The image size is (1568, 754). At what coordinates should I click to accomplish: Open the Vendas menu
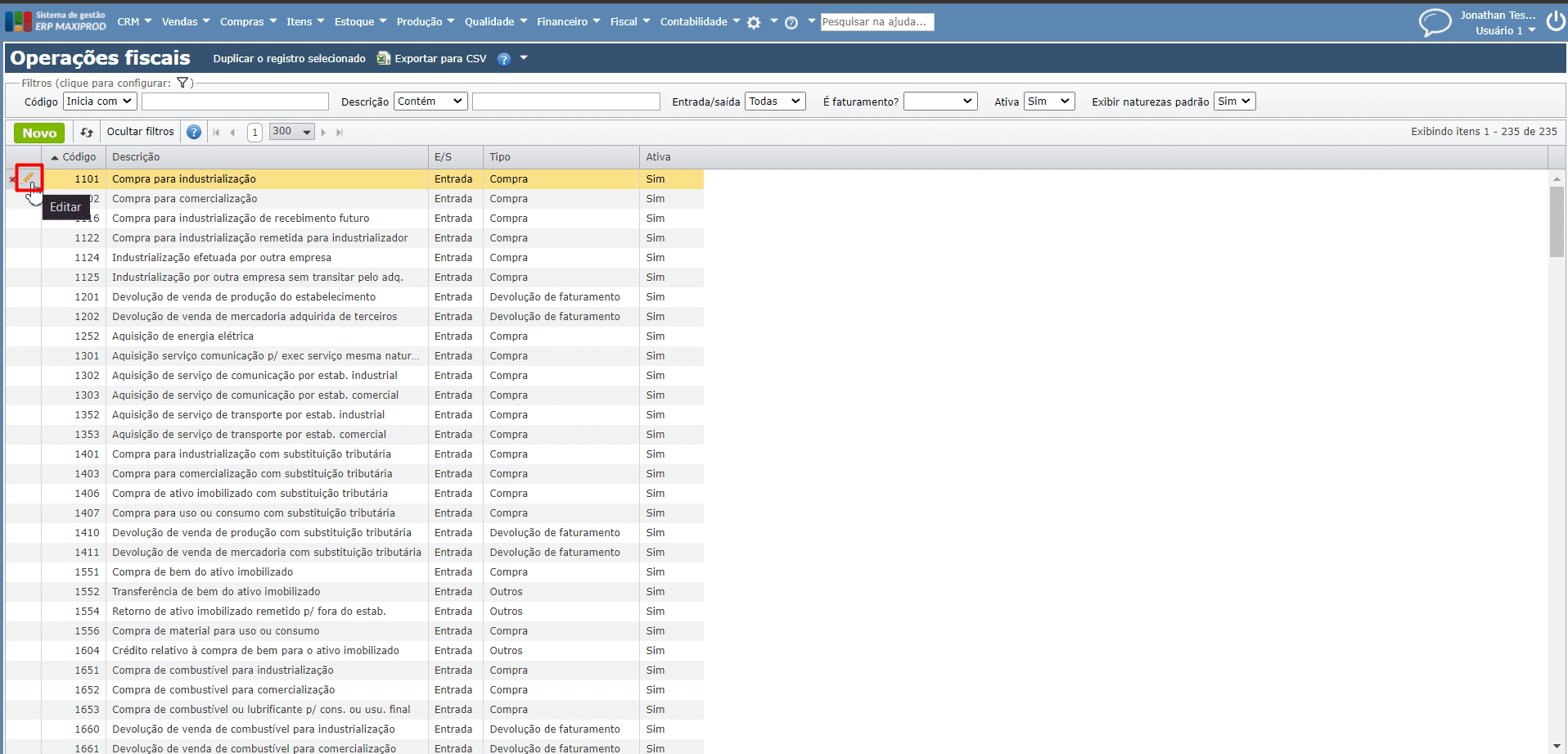click(x=186, y=21)
